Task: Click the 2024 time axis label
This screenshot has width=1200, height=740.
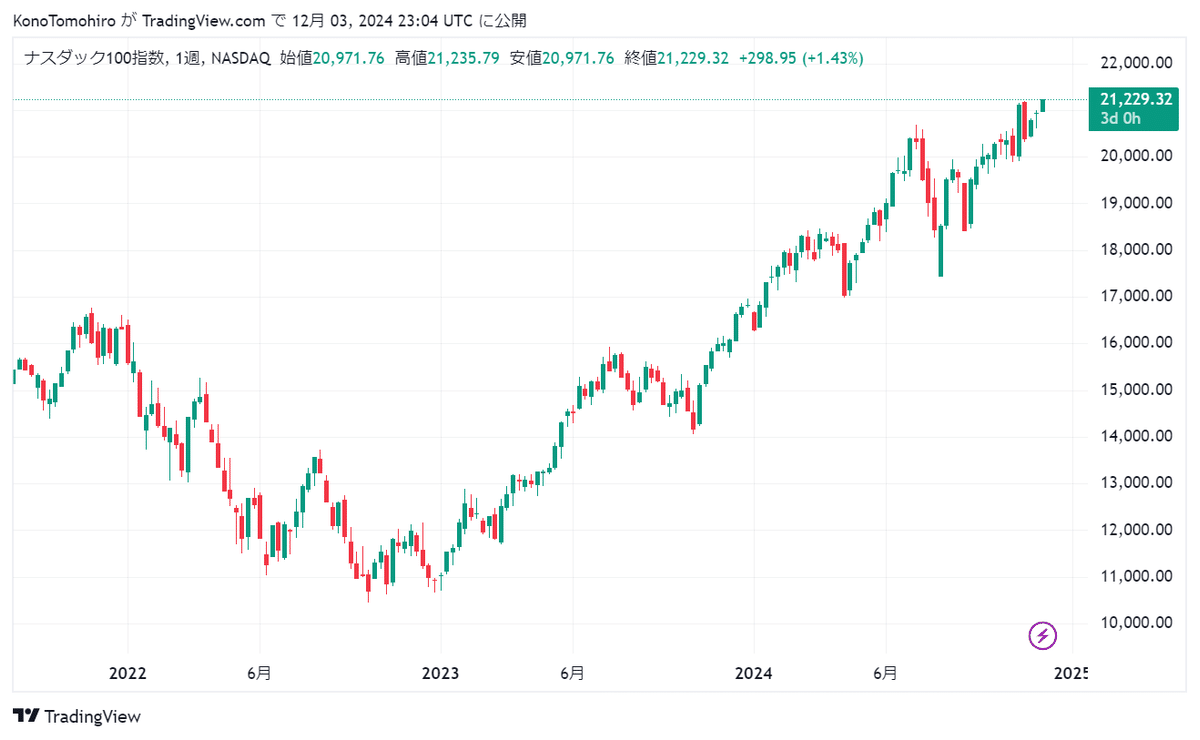Action: [754, 673]
